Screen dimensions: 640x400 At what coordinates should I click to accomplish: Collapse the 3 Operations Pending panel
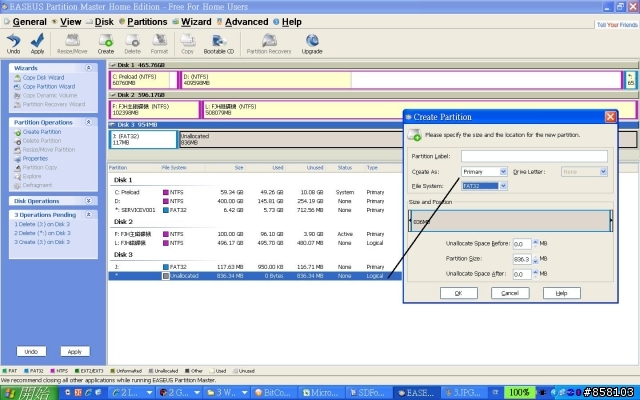coord(89,214)
